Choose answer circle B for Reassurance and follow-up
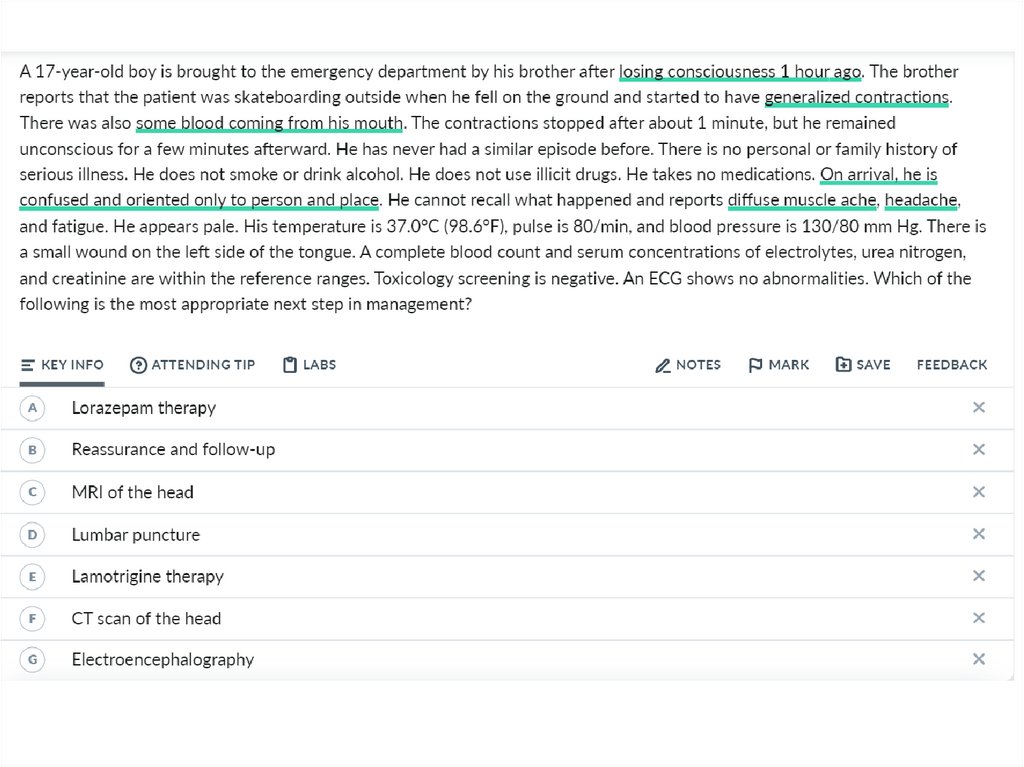 point(33,450)
